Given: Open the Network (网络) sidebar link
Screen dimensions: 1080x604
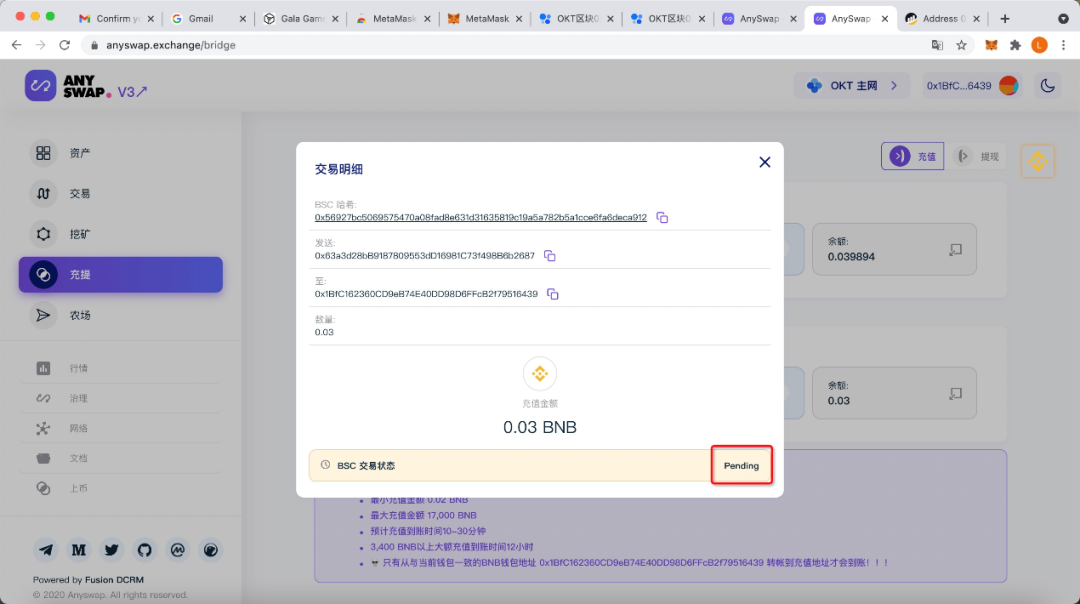Looking at the screenshot, I should click(x=121, y=428).
